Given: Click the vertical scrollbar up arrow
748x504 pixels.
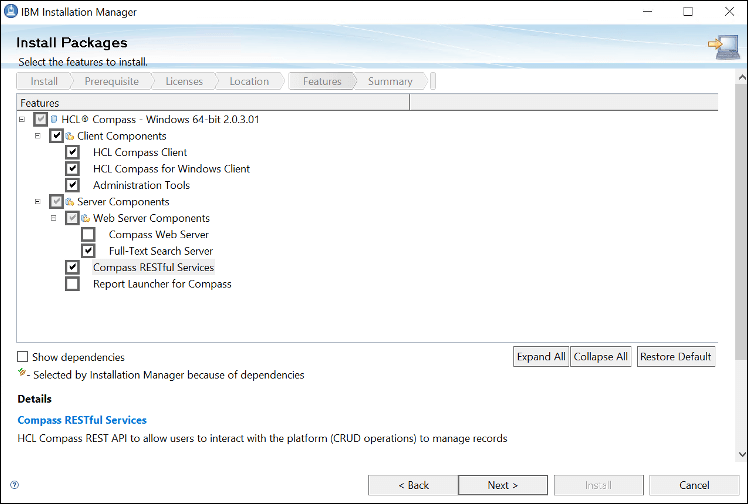Looking at the screenshot, I should (742, 77).
